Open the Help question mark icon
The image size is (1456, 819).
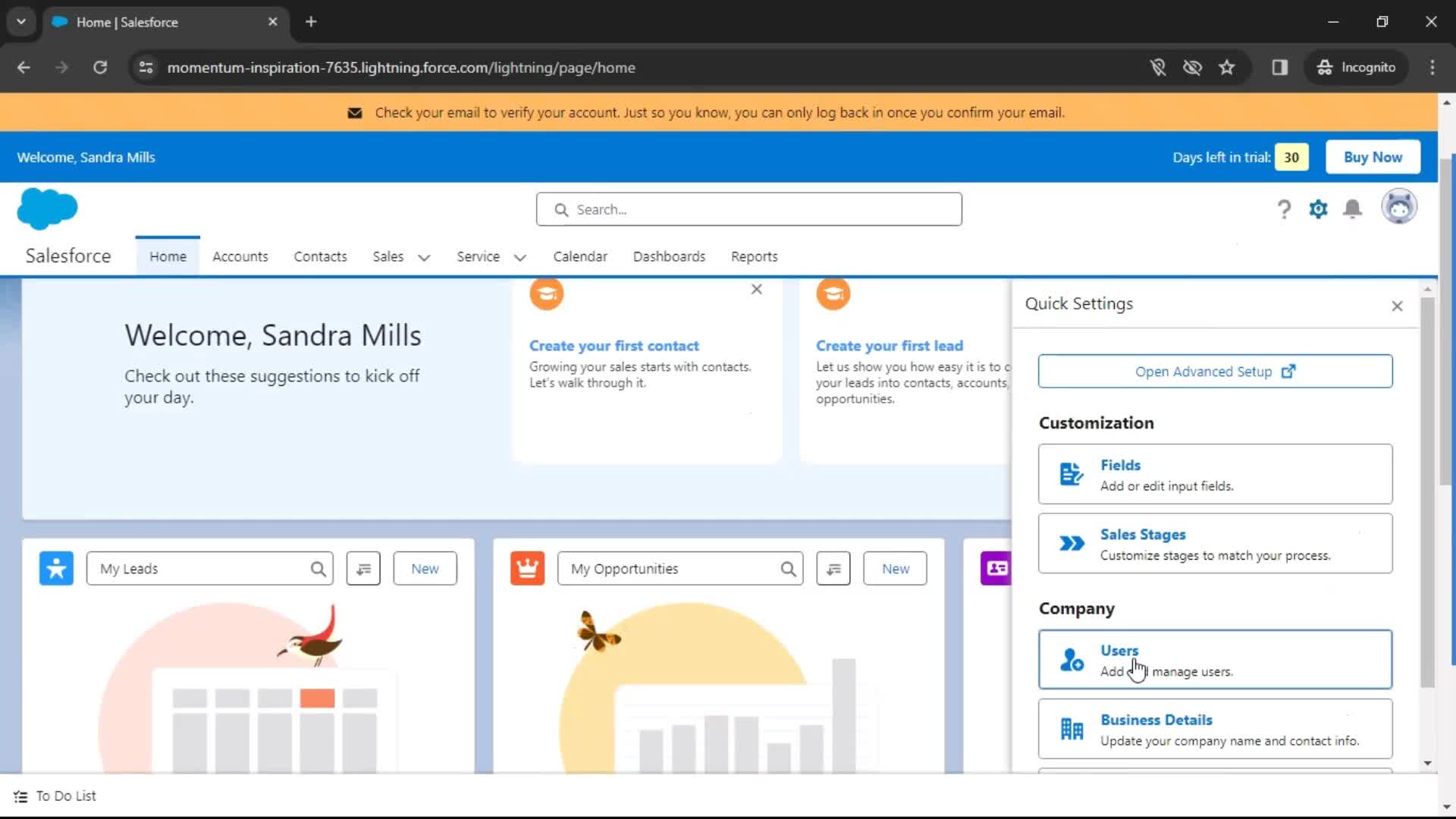point(1284,209)
